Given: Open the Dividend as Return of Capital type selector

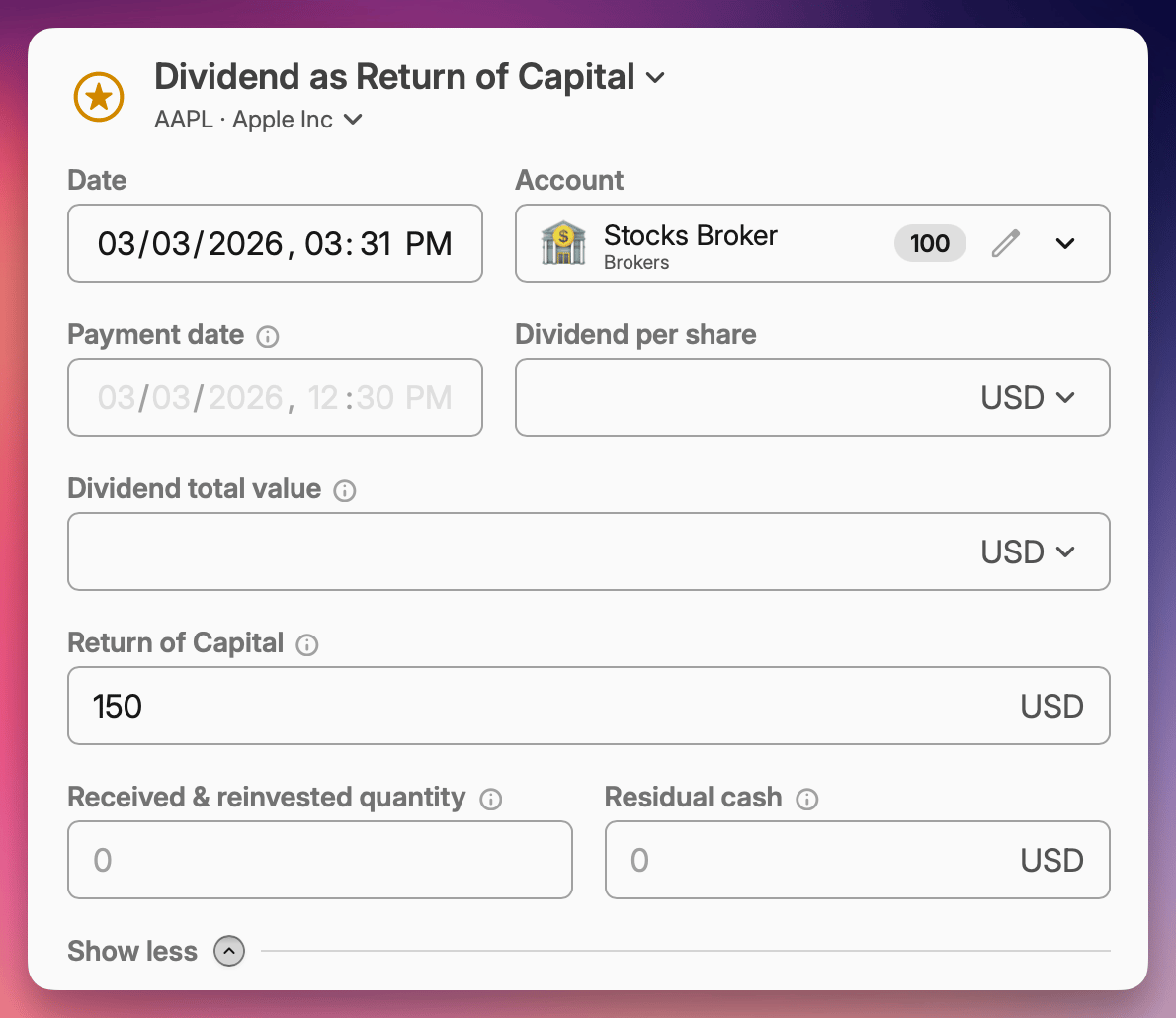Looking at the screenshot, I should (657, 77).
